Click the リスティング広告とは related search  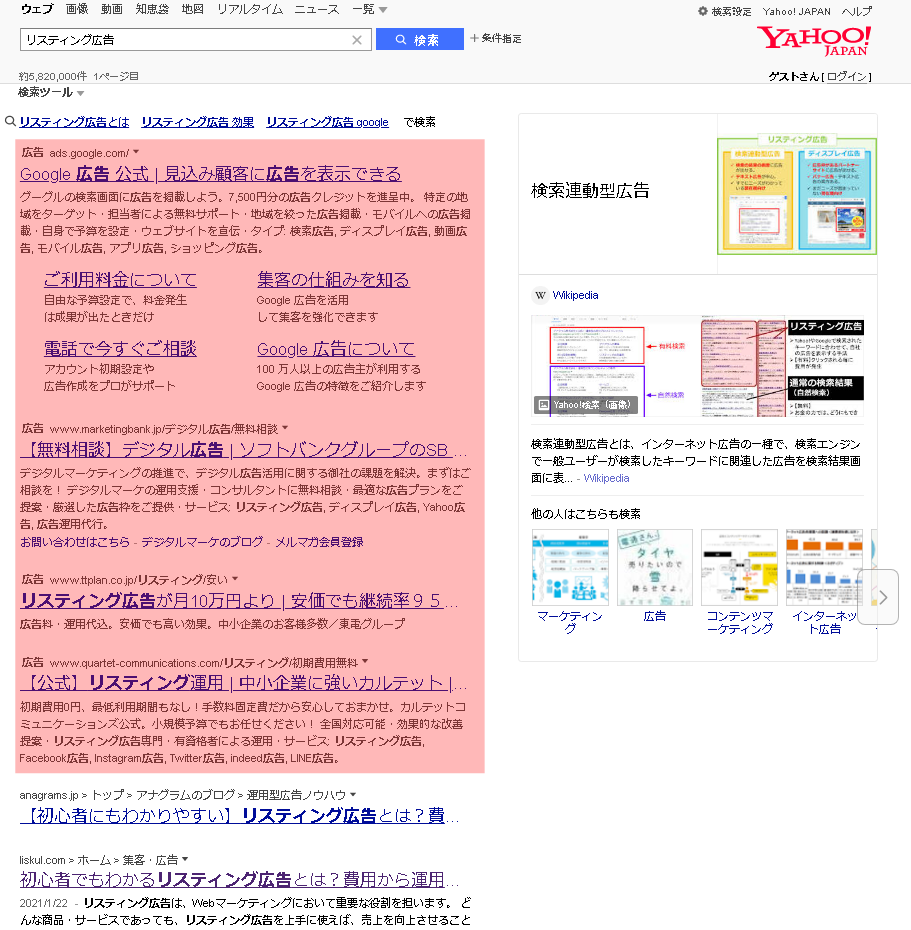74,122
